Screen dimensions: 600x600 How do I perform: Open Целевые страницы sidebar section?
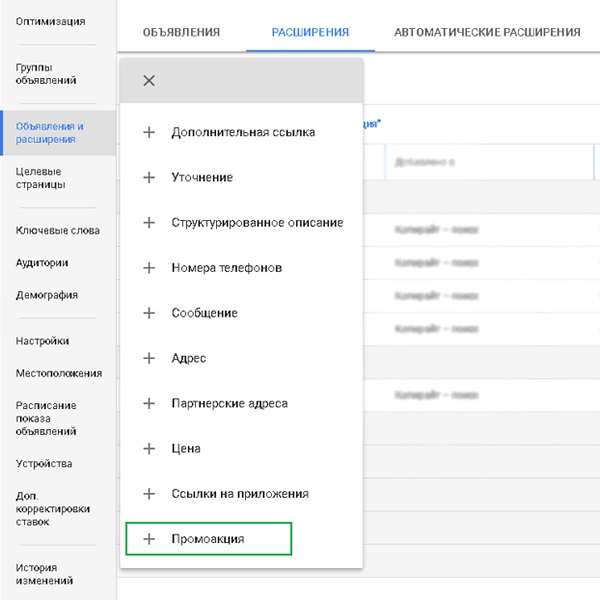click(x=42, y=178)
